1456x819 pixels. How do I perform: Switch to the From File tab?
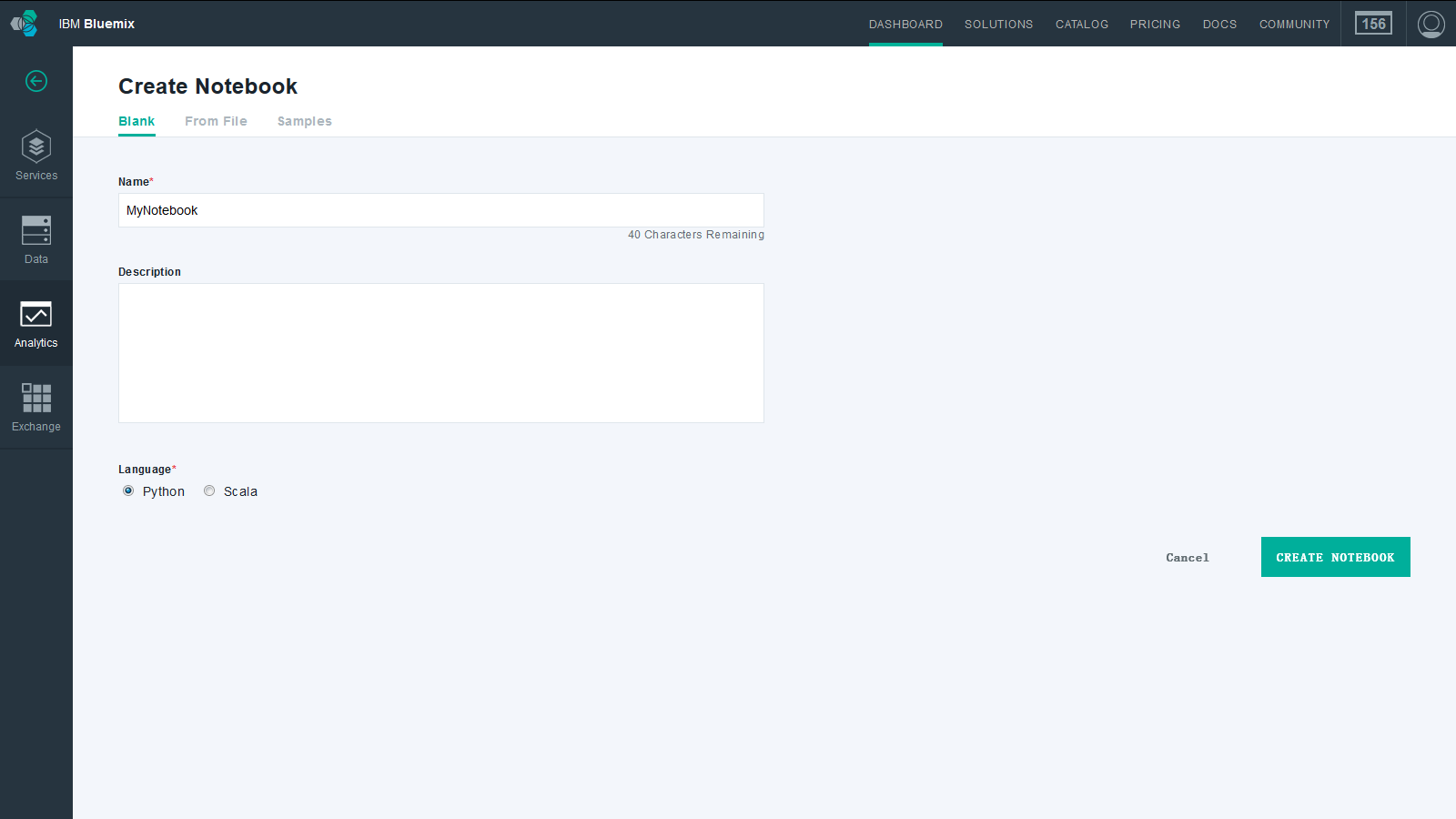coord(216,121)
